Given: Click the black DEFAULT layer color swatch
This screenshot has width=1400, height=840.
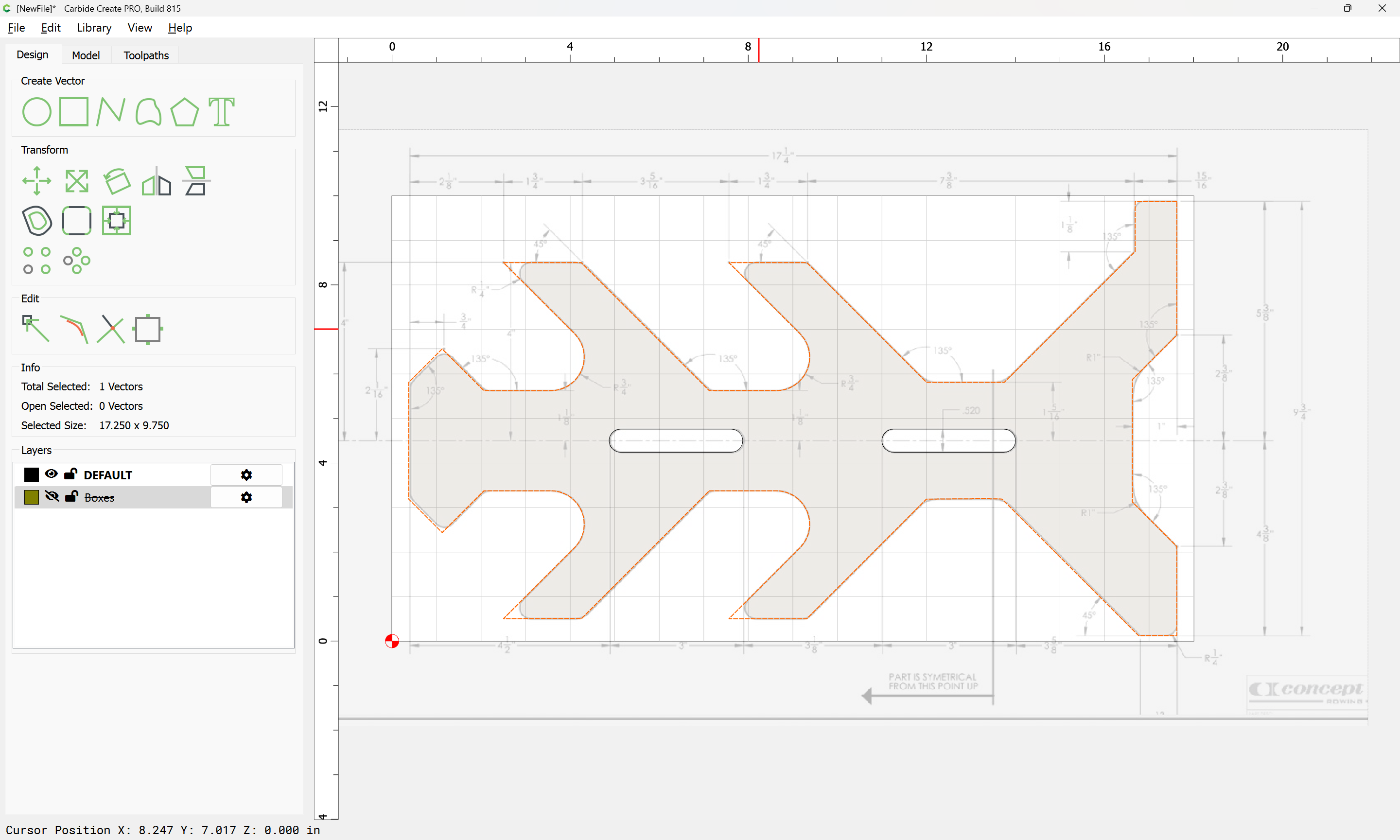Looking at the screenshot, I should pos(32,475).
